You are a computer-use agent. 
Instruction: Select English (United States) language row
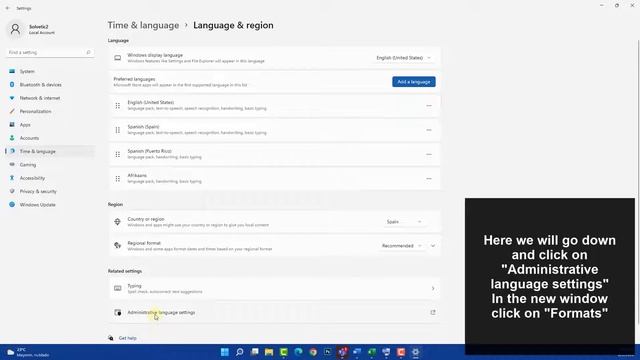(274, 106)
